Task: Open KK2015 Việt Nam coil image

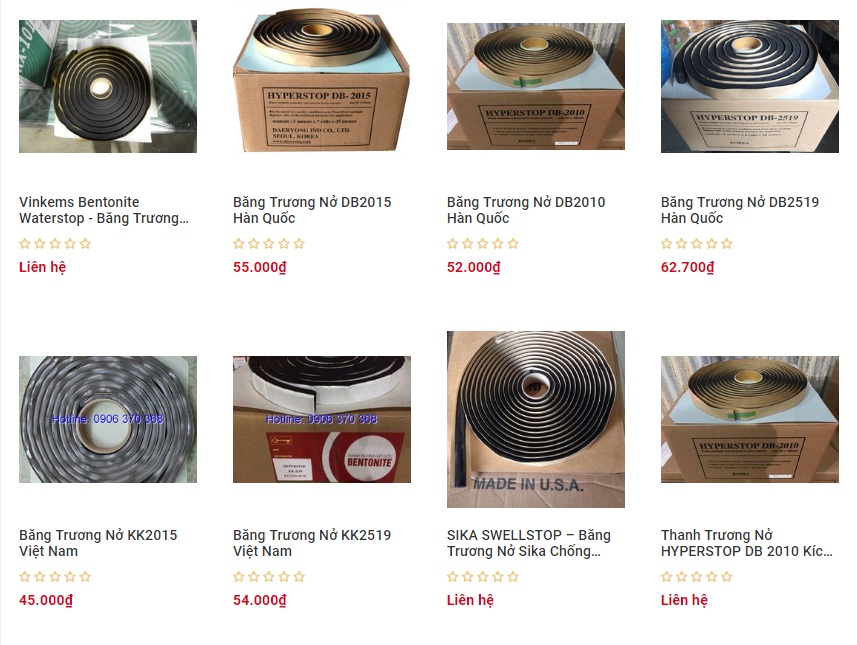Action: (x=108, y=419)
